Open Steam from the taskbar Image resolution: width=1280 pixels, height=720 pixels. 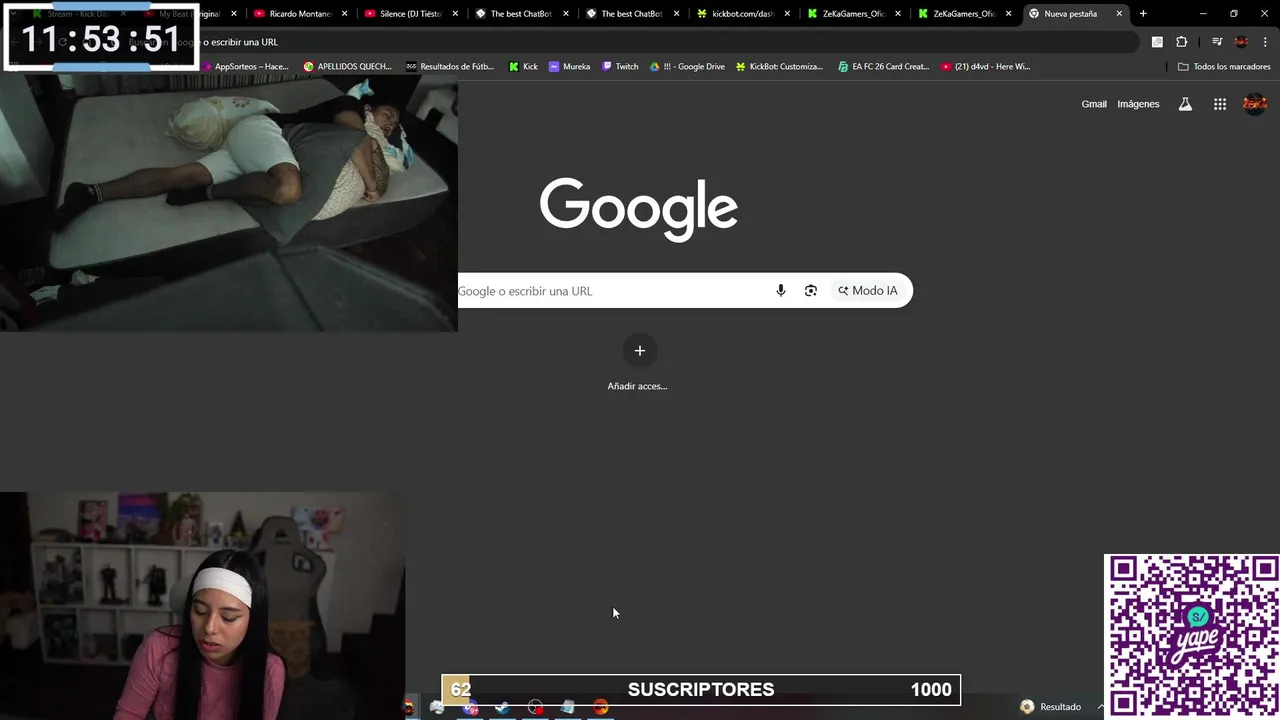[x=502, y=707]
